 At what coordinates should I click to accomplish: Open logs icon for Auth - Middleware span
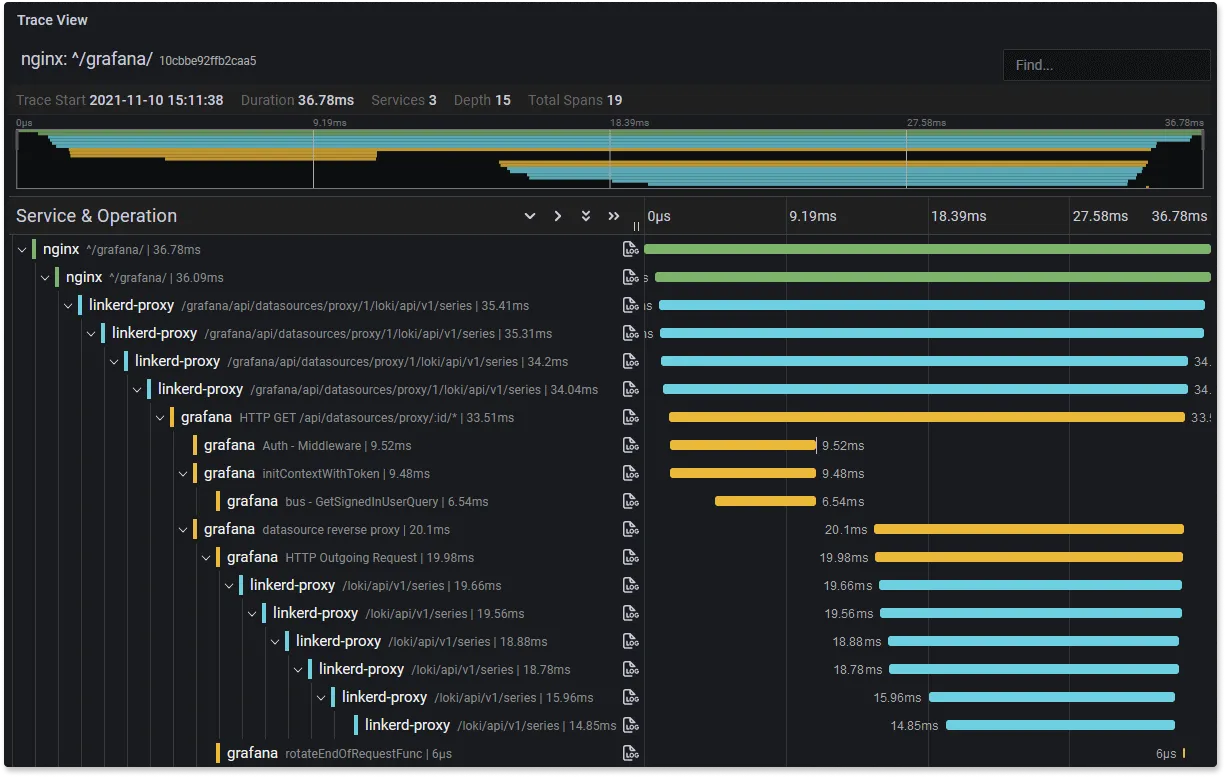(630, 445)
